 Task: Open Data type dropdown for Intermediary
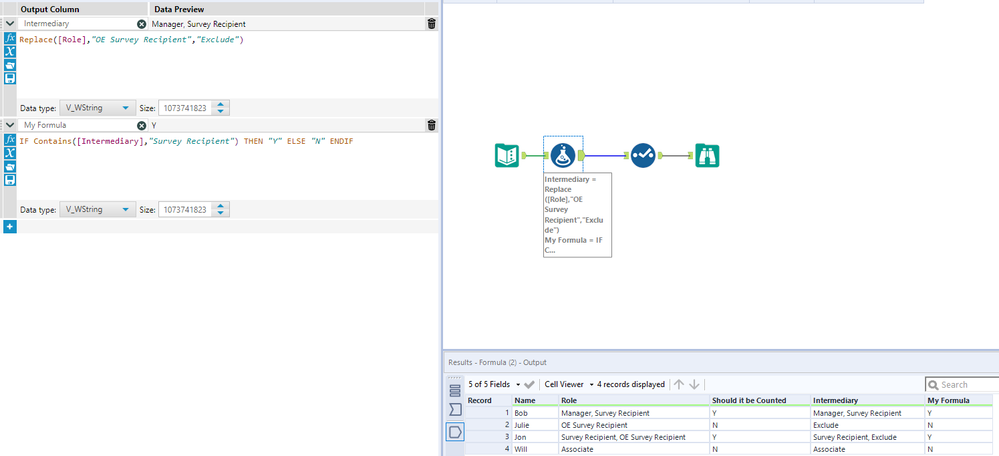click(x=97, y=108)
